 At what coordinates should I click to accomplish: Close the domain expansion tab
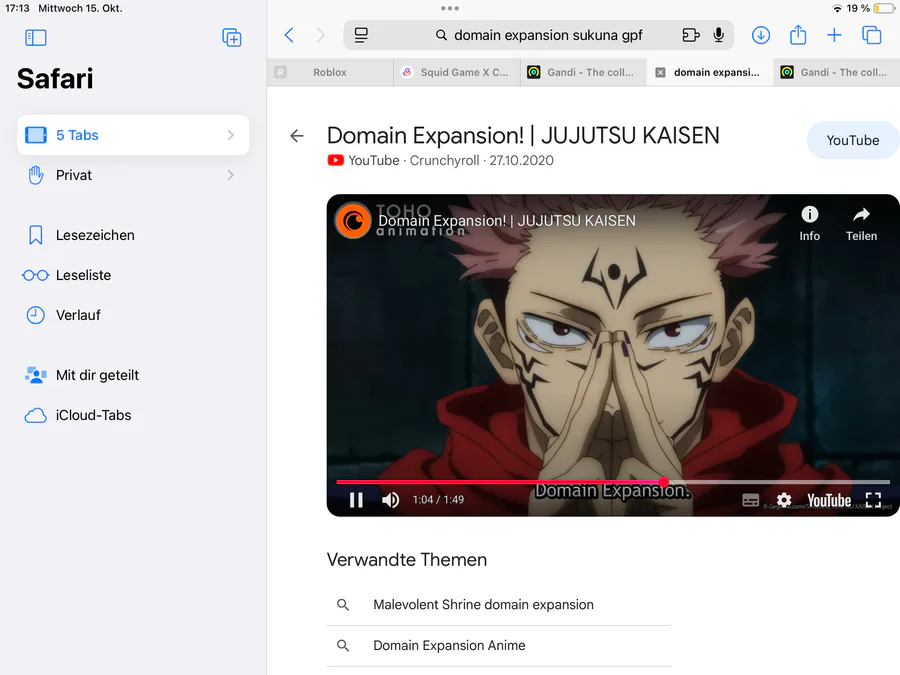point(661,72)
